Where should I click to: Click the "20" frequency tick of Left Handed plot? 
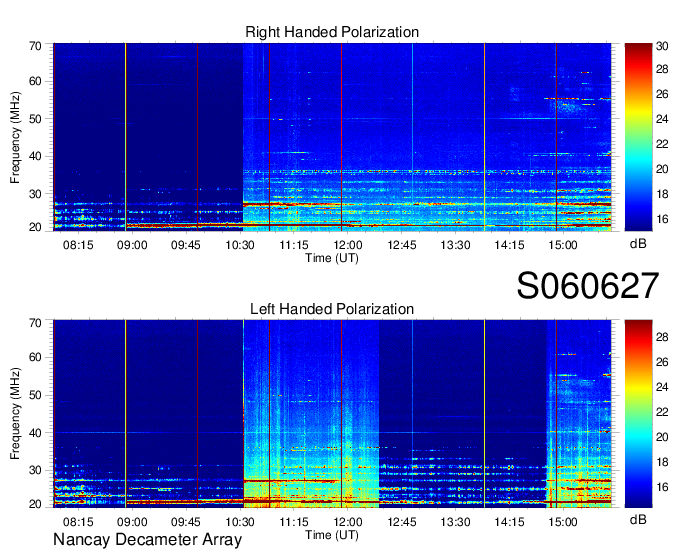[x=35, y=504]
